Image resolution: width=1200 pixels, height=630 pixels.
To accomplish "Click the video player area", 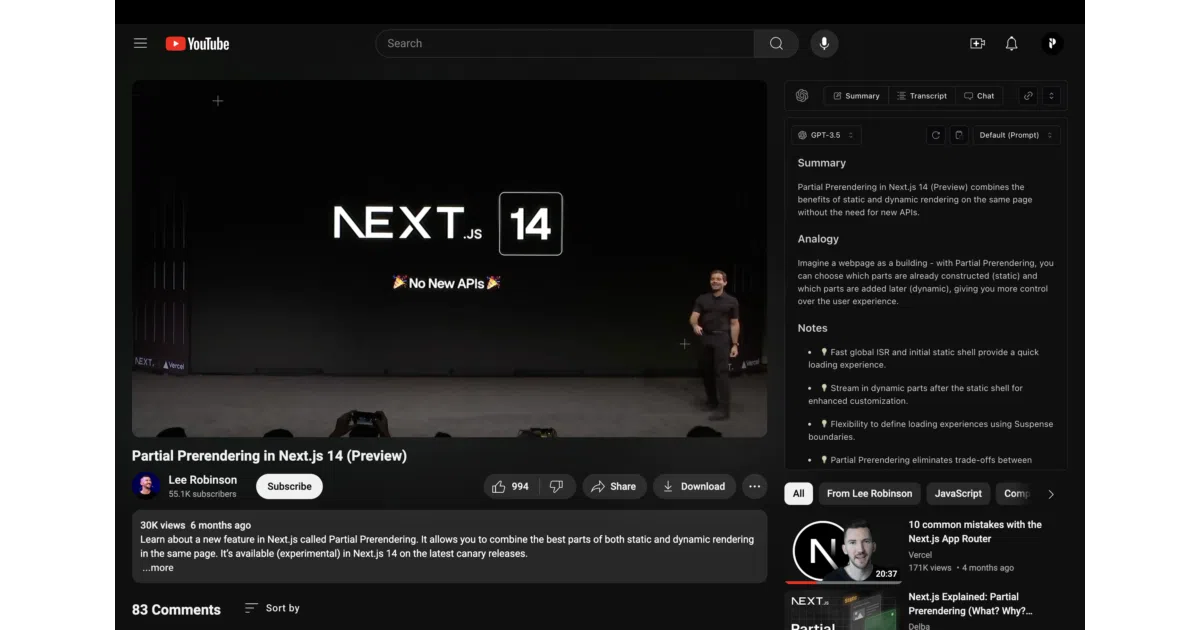I will pyautogui.click(x=449, y=258).
